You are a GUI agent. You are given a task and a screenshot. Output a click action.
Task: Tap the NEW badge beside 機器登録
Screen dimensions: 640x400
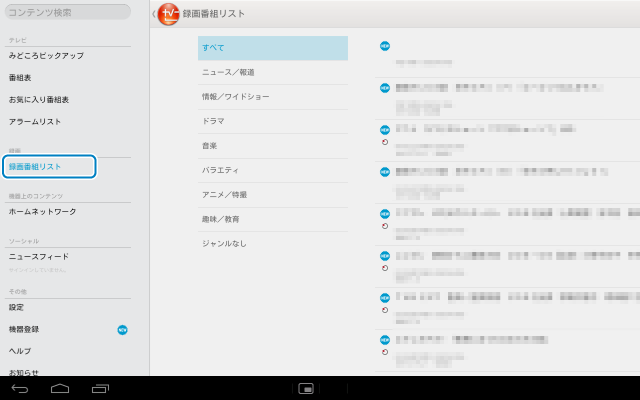click(x=122, y=329)
